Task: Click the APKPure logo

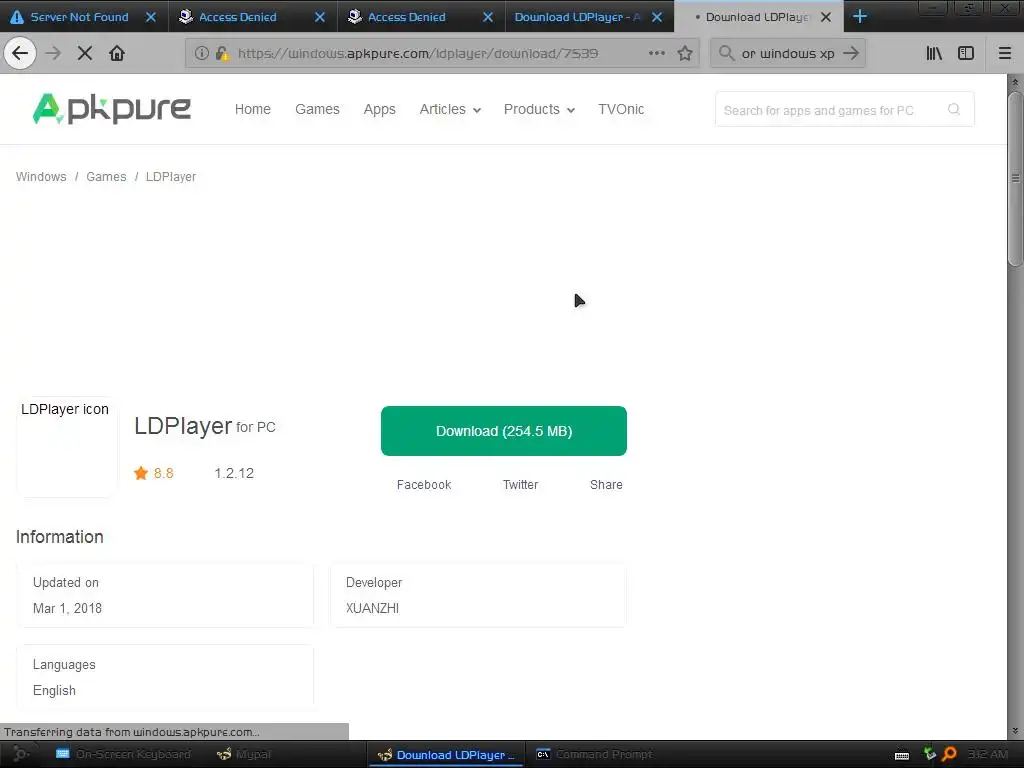Action: [112, 108]
